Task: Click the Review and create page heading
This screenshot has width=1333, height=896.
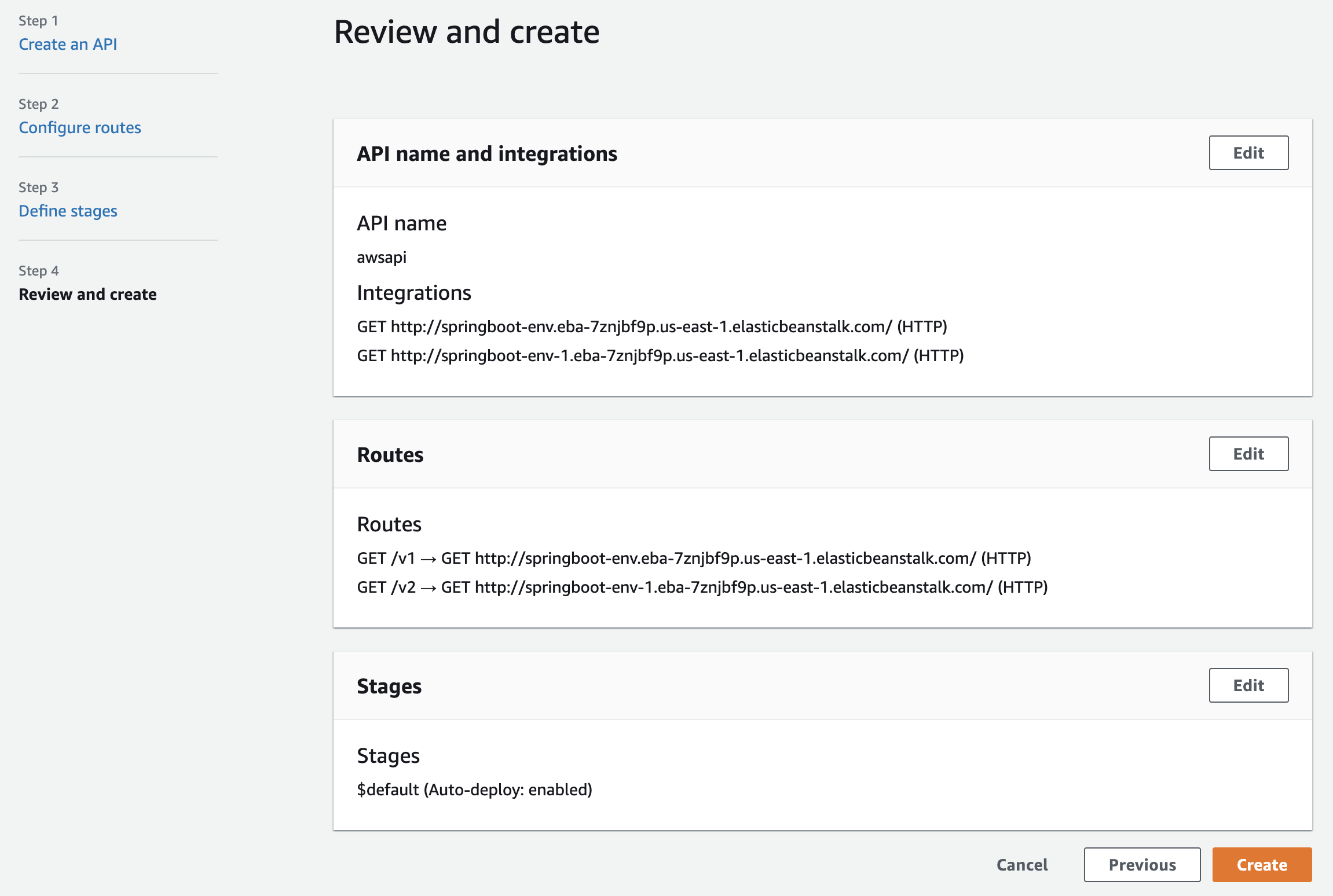Action: click(x=466, y=32)
